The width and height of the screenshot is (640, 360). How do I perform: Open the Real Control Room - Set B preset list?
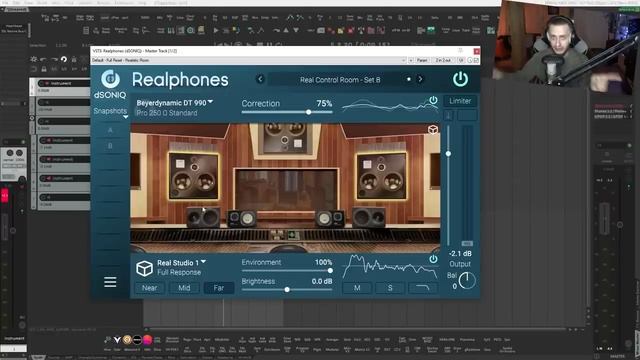[340, 80]
